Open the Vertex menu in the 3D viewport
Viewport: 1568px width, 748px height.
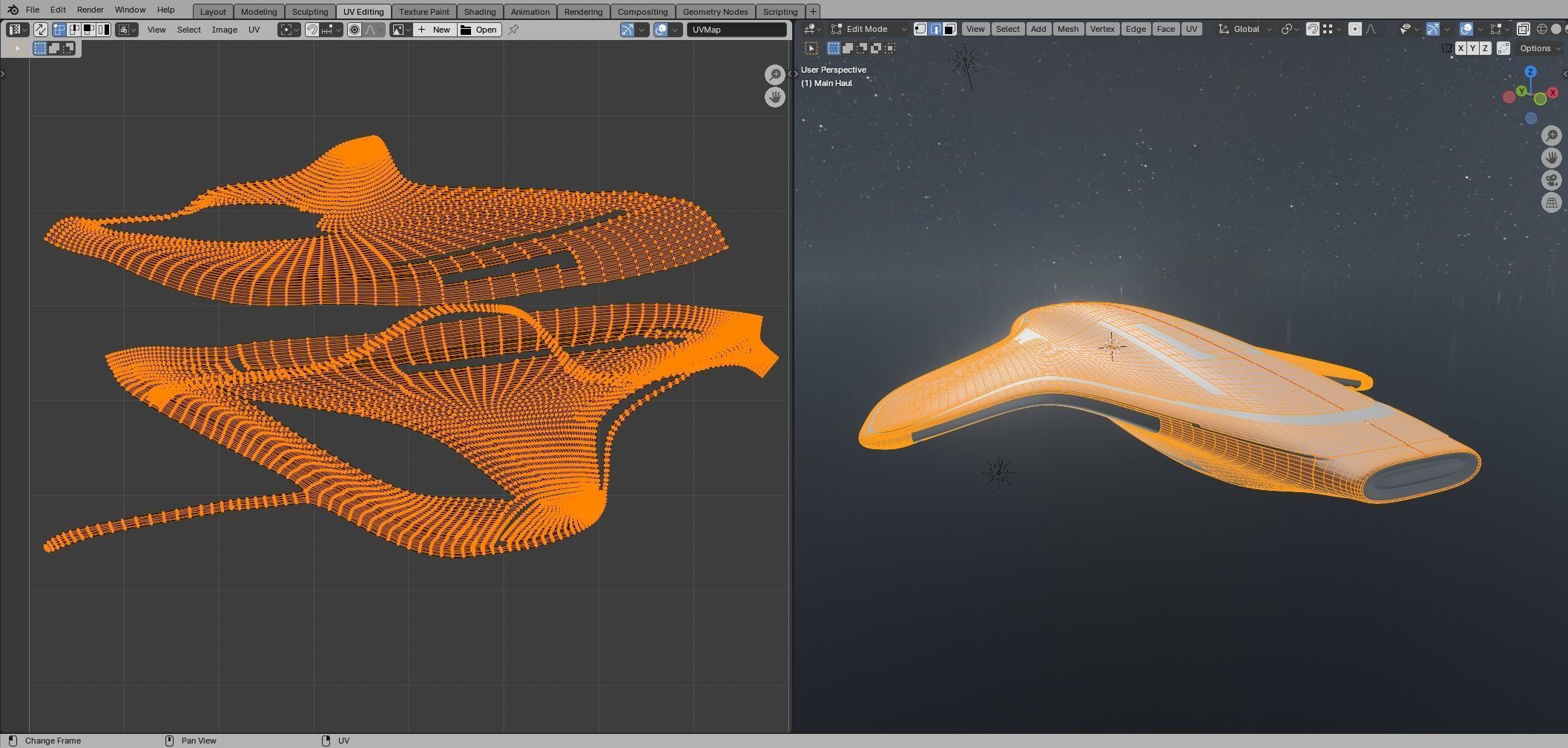1102,29
